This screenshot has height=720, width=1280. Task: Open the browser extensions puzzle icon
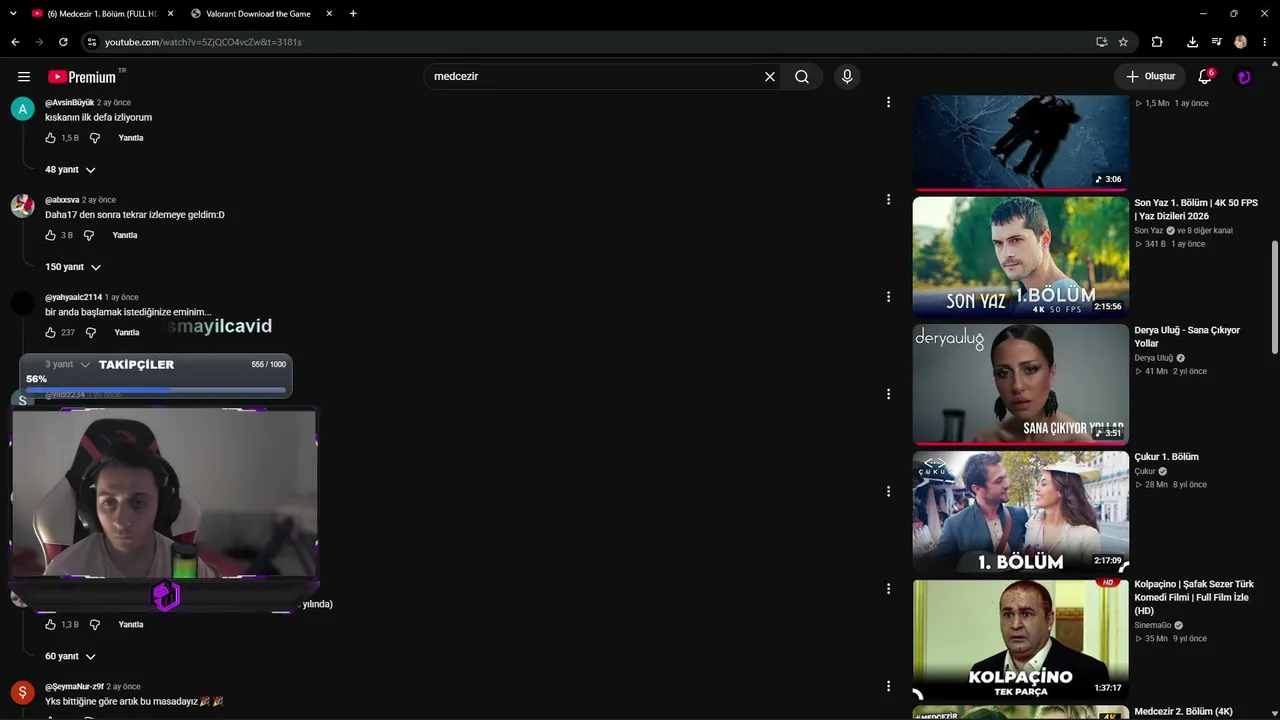pos(1157,42)
